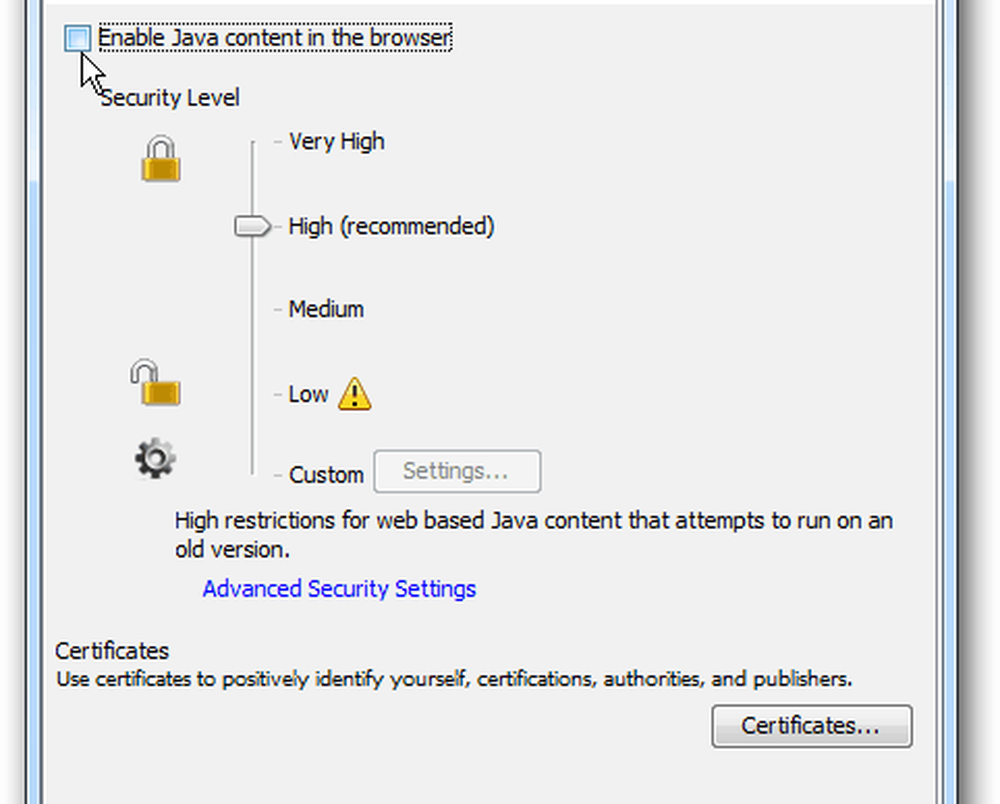Click the 'Use certificates to positively identify' text
This screenshot has width=1000, height=804.
coord(453,680)
